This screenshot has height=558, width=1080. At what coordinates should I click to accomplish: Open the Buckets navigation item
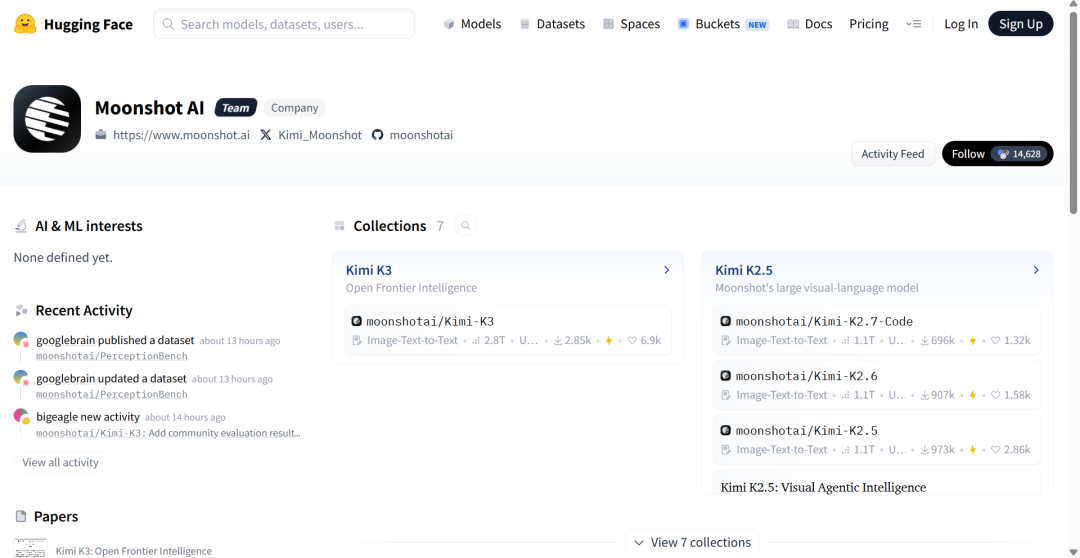click(x=723, y=24)
